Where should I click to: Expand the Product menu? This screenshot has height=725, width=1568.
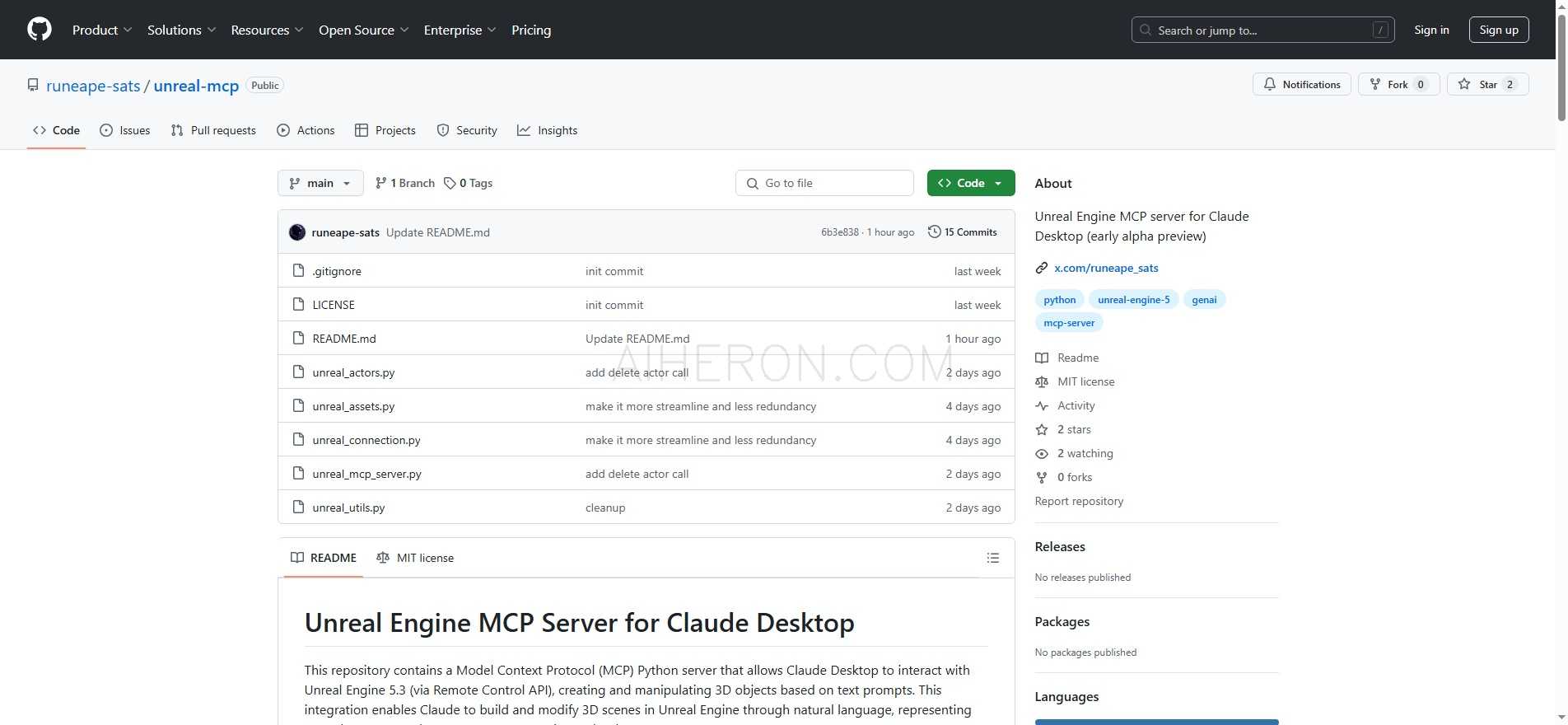click(x=102, y=30)
